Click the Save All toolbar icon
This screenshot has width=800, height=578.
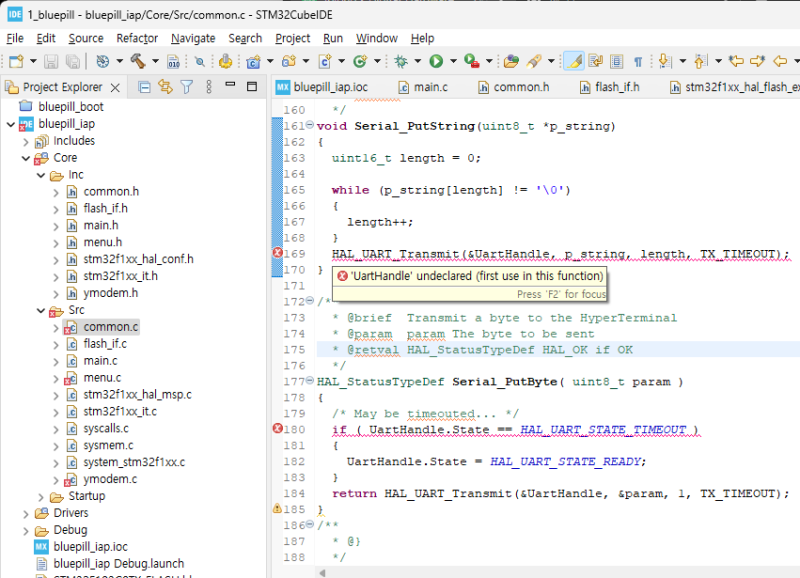click(x=72, y=60)
